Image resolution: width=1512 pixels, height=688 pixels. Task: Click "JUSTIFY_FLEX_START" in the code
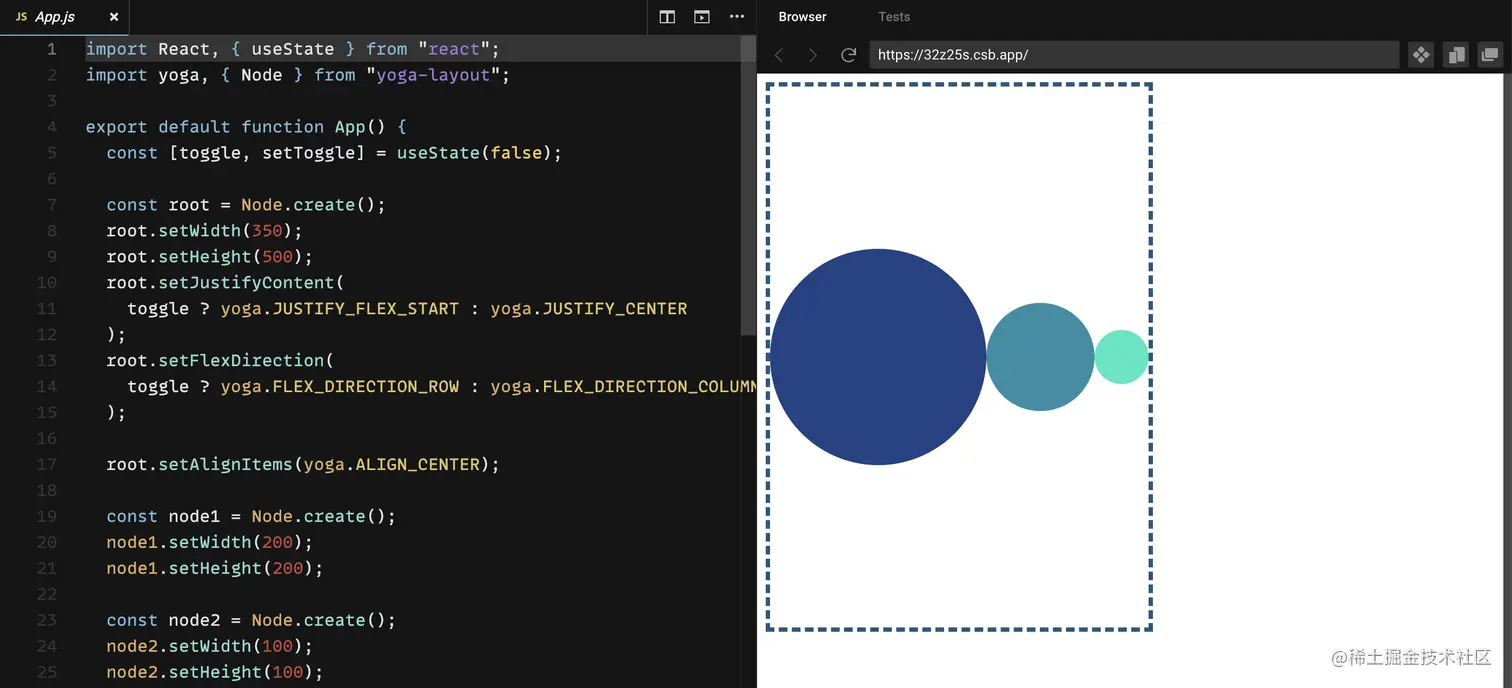[365, 308]
